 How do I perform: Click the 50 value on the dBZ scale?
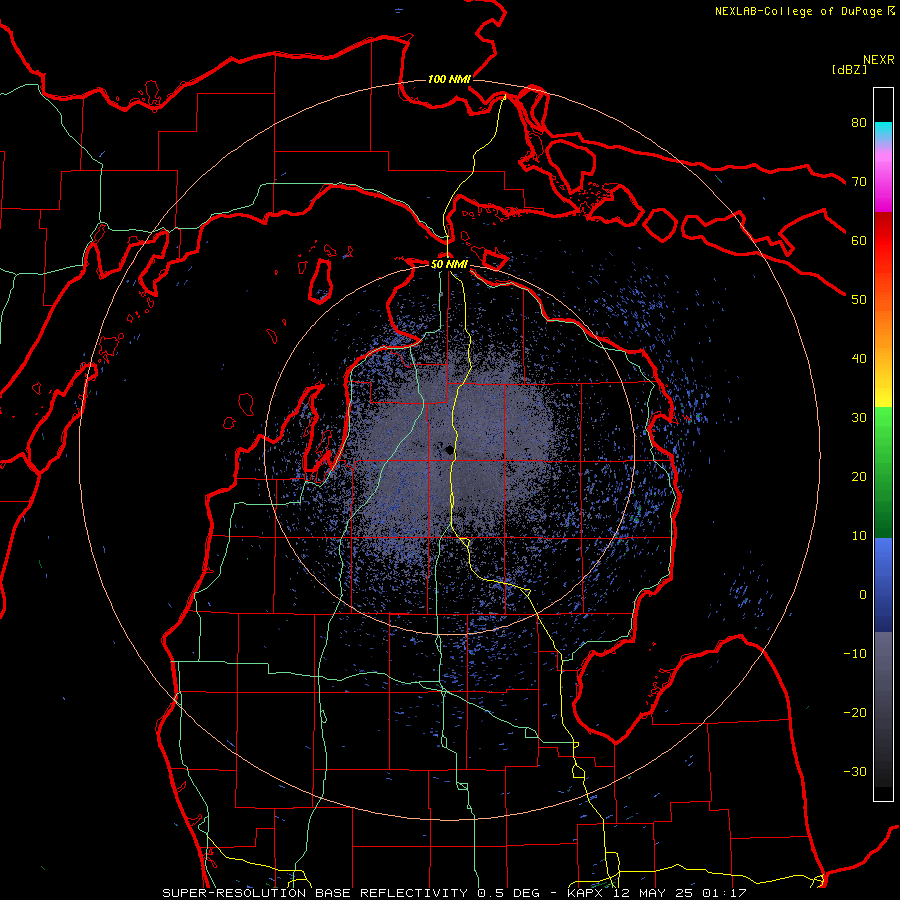point(859,300)
